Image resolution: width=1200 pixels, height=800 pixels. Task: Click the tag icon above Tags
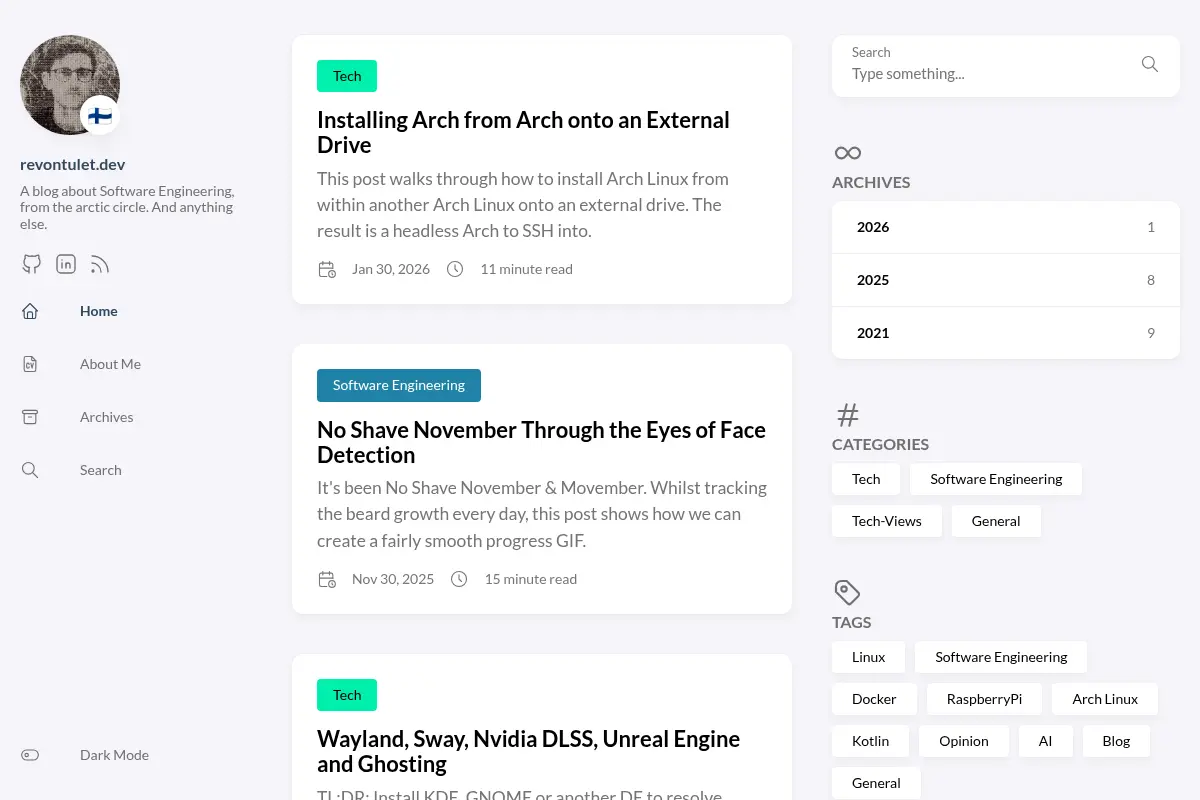[x=847, y=592]
